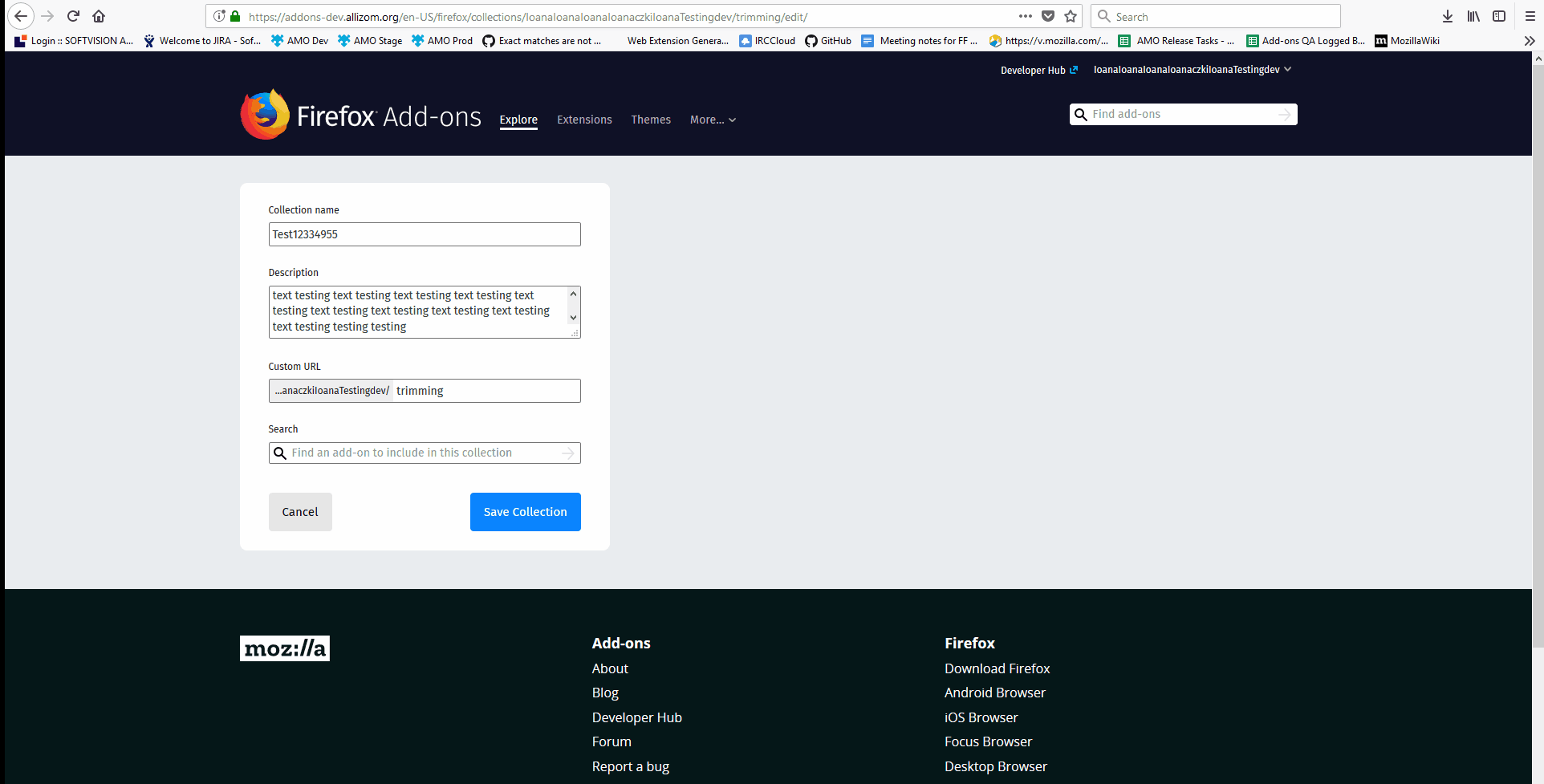Click inside the Description text area
This screenshot has height=784, width=1544.
point(417,312)
